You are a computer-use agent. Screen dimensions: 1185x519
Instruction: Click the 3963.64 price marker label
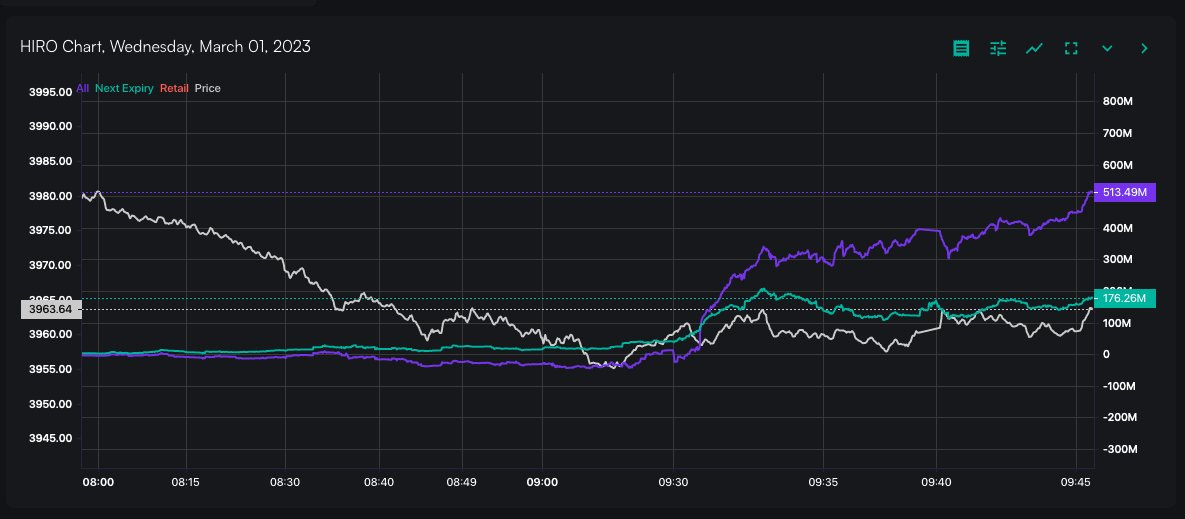click(x=49, y=310)
